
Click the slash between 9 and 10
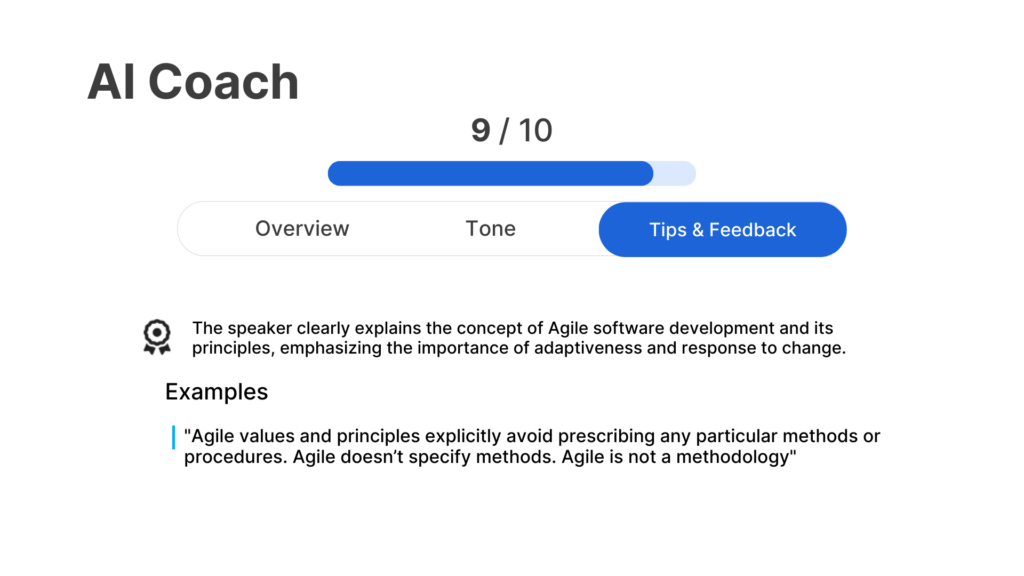click(x=506, y=130)
